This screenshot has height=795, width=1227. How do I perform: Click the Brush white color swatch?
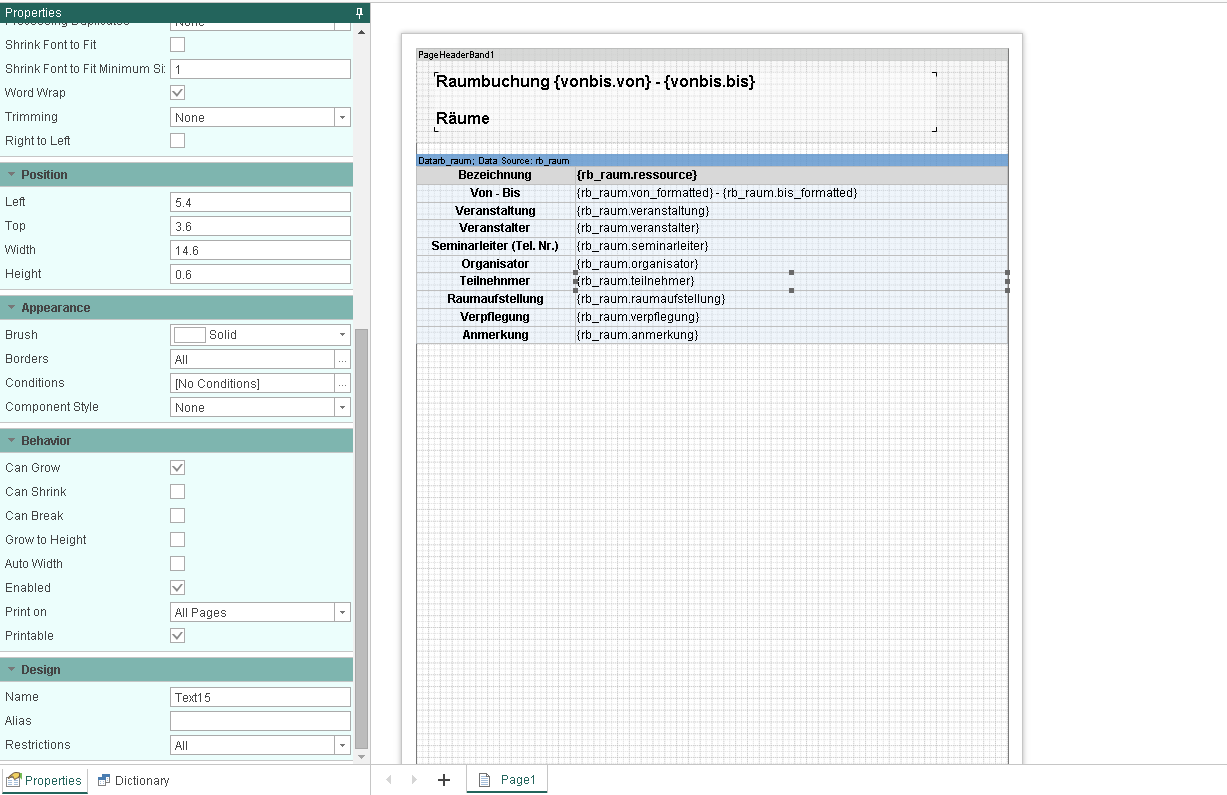[x=190, y=335]
